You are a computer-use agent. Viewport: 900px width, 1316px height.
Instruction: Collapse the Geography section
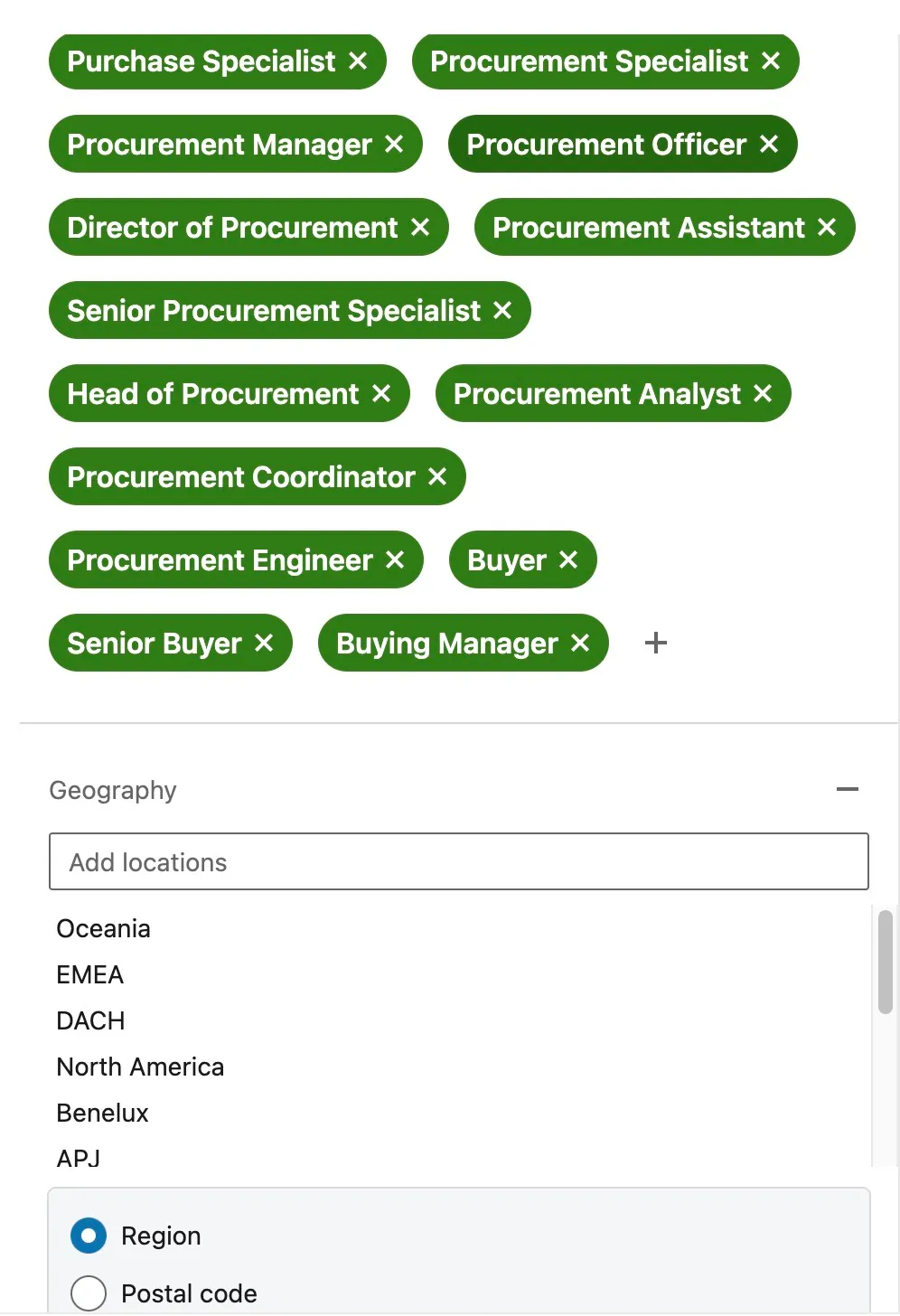847,790
